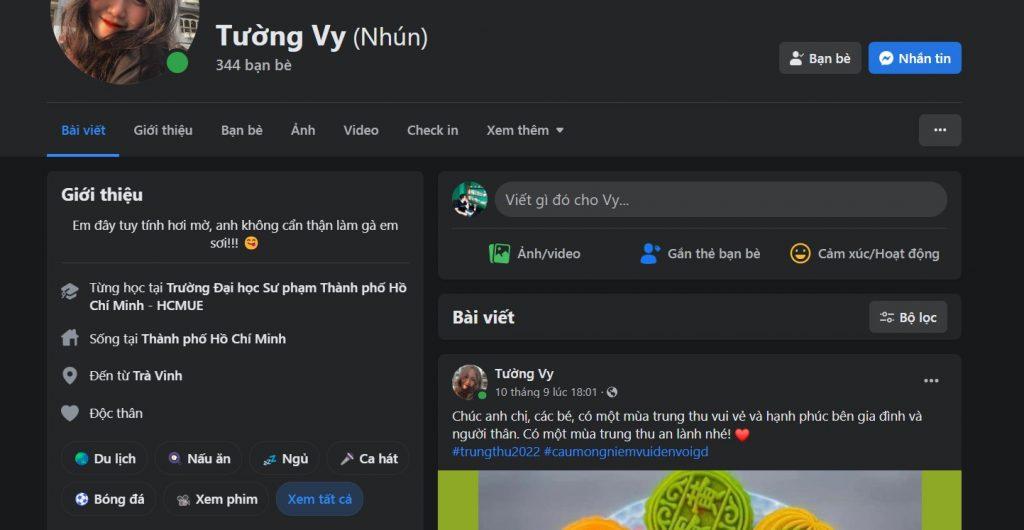This screenshot has height=530, width=1024.
Task: Click the globe privacy icon on the post
Action: [611, 392]
